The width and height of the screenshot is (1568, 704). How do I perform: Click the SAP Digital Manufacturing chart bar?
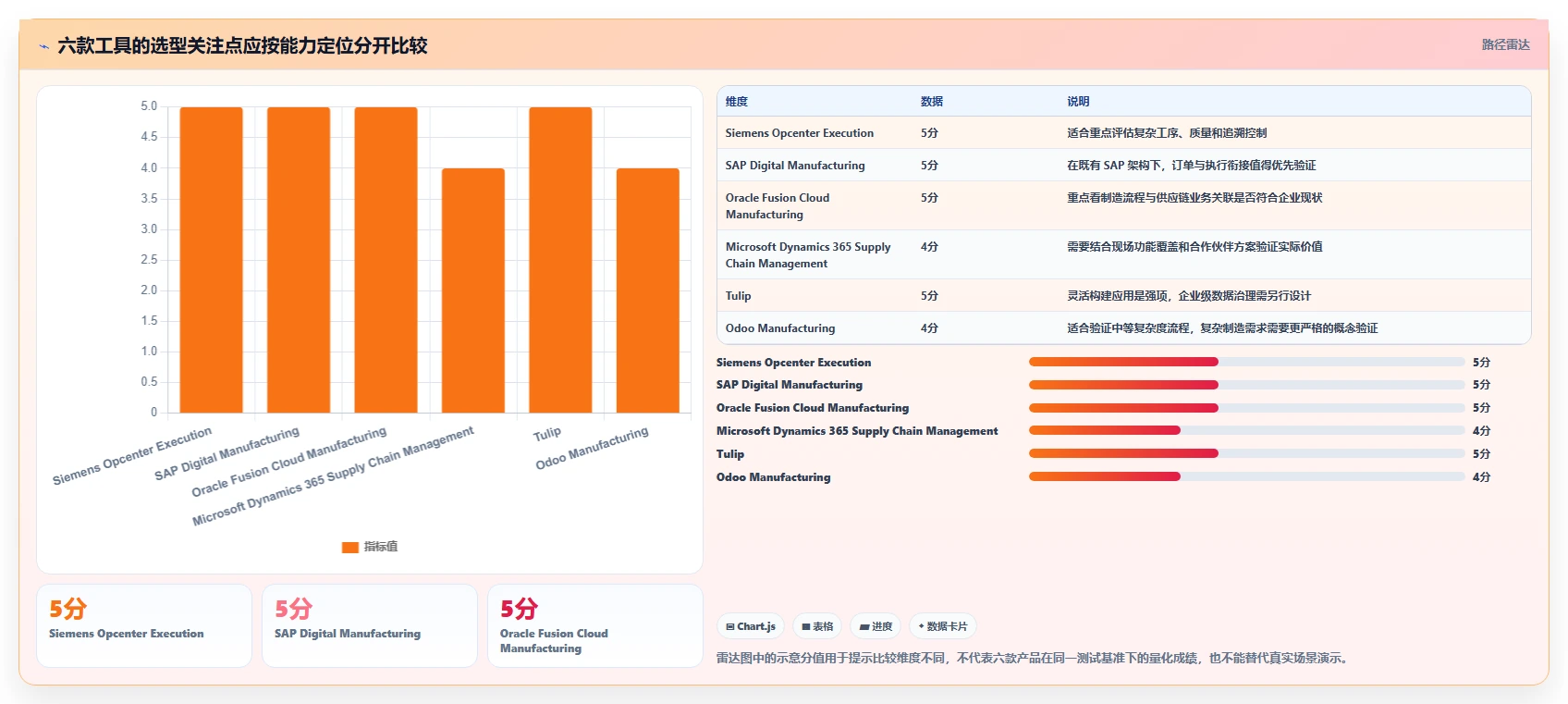click(x=299, y=260)
